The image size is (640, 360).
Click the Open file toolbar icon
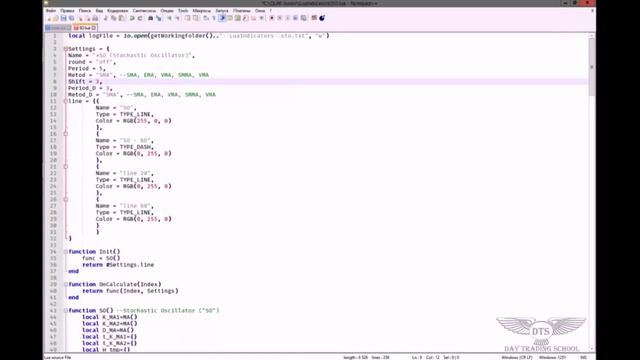click(x=56, y=18)
